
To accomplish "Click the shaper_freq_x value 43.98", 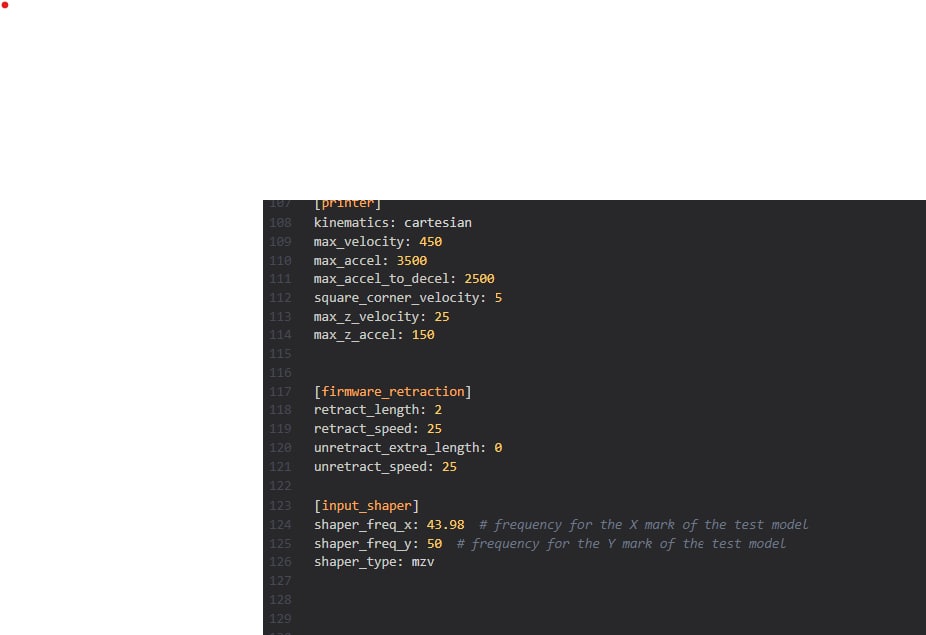I will pos(445,525).
